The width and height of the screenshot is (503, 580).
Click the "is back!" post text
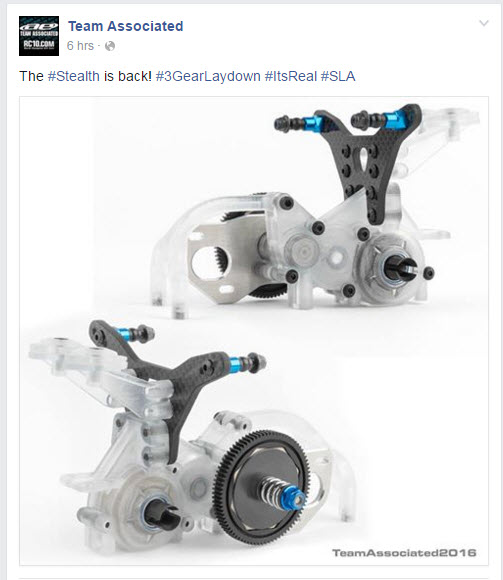128,76
